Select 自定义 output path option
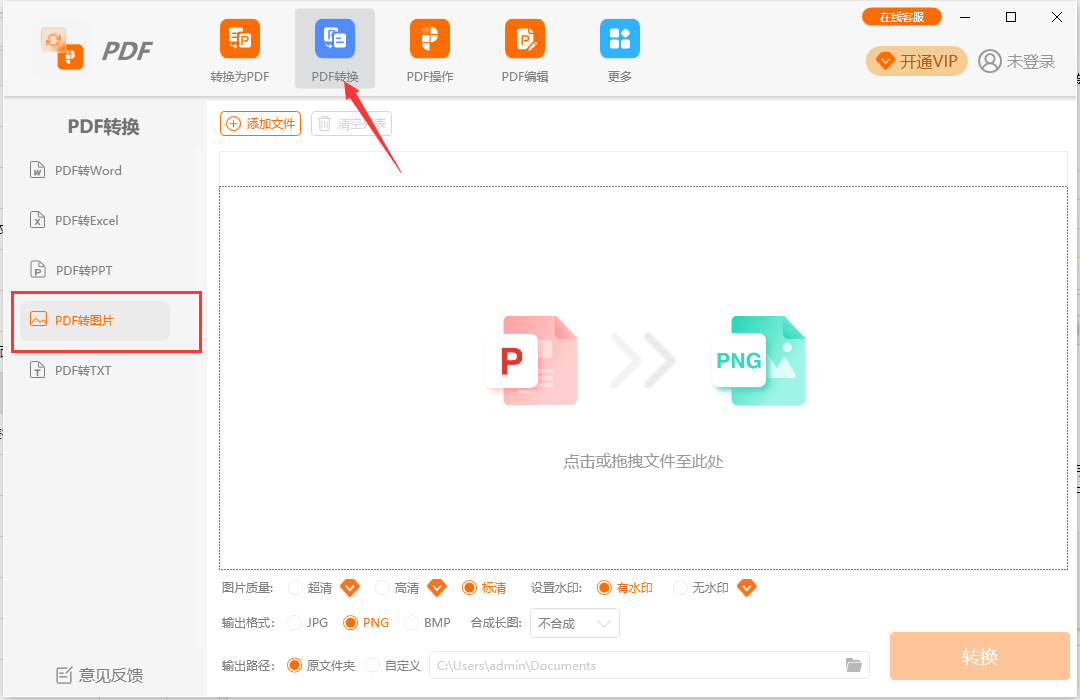Screen dimensions: 1080x700 pos(373,665)
